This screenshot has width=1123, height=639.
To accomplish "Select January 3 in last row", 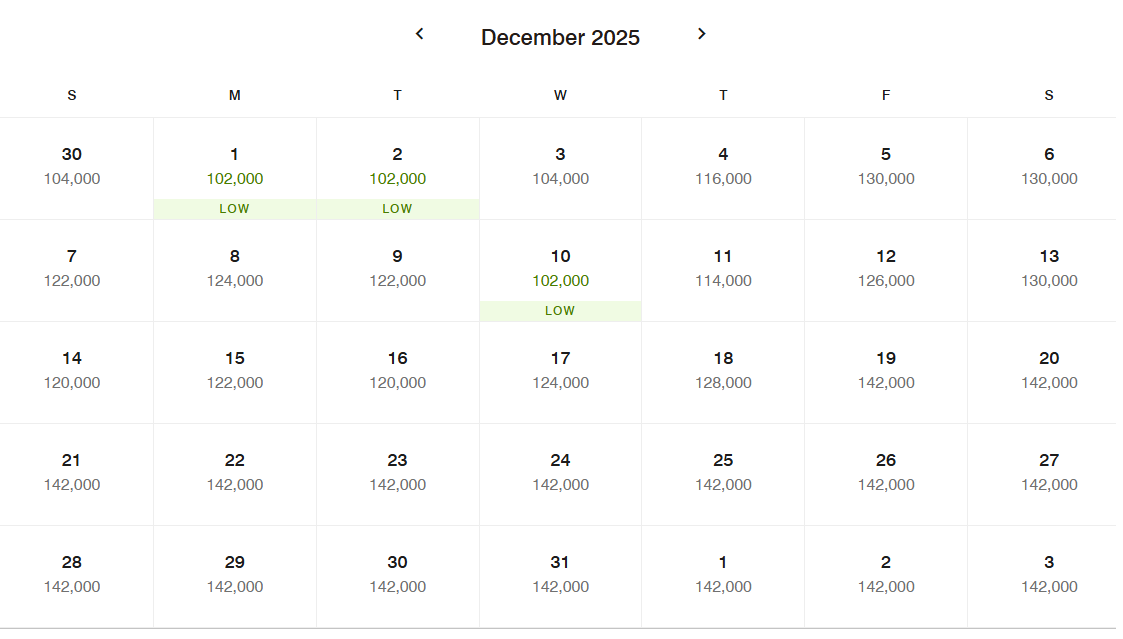I will 1049,576.
